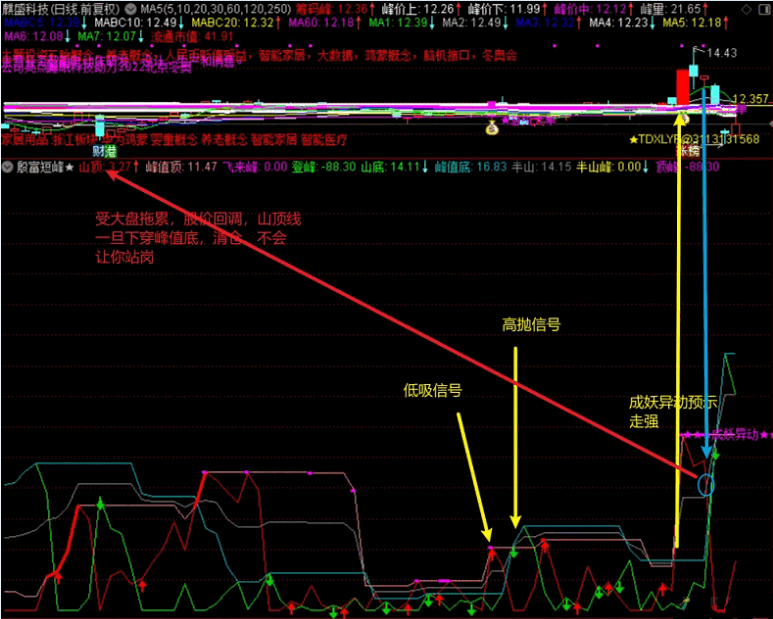Click the 峰值底: 16.83 value
The image size is (773, 619).
pos(471,167)
